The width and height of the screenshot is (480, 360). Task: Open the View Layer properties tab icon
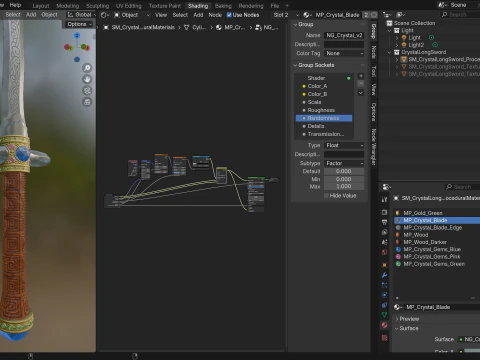point(384,232)
